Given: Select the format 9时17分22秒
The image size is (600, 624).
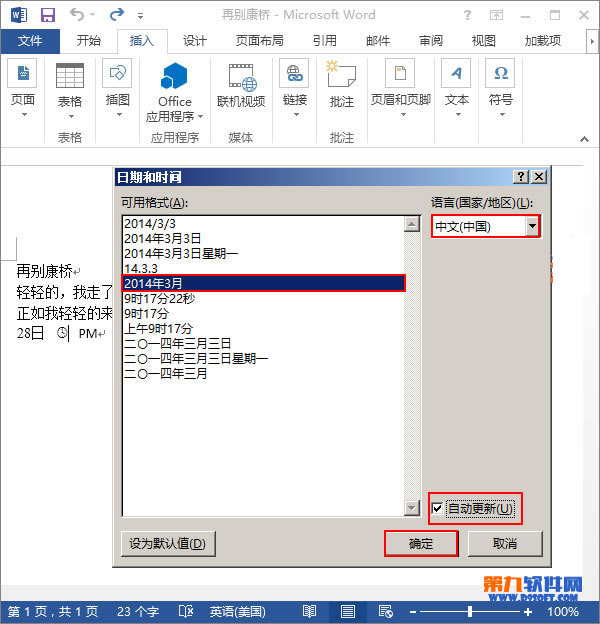Looking at the screenshot, I should (263, 298).
